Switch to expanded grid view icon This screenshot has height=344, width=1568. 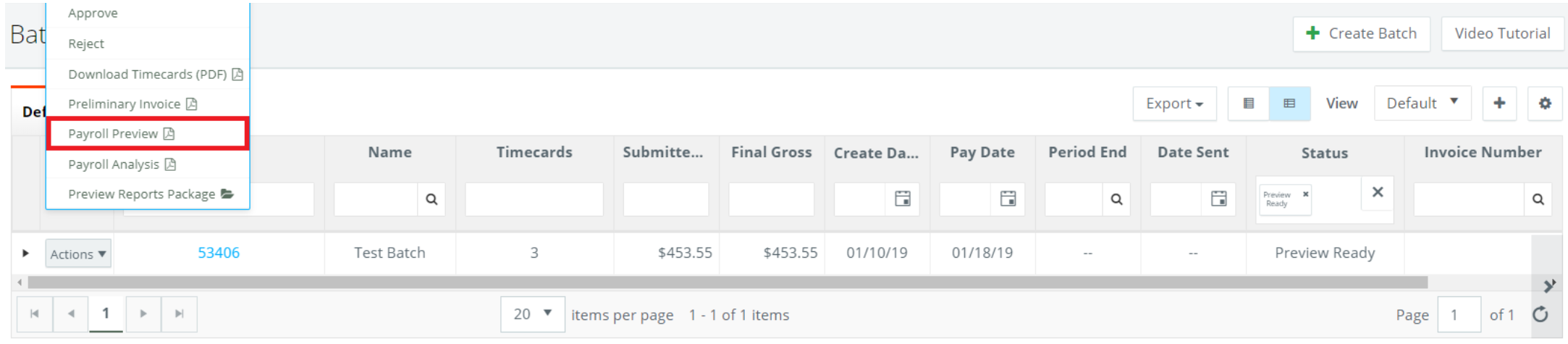tap(1289, 104)
